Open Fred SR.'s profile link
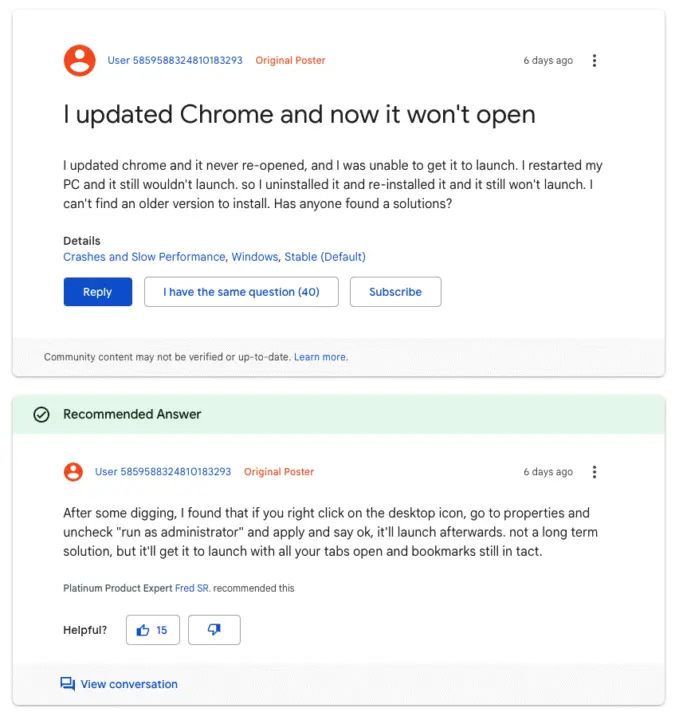 coord(193,588)
